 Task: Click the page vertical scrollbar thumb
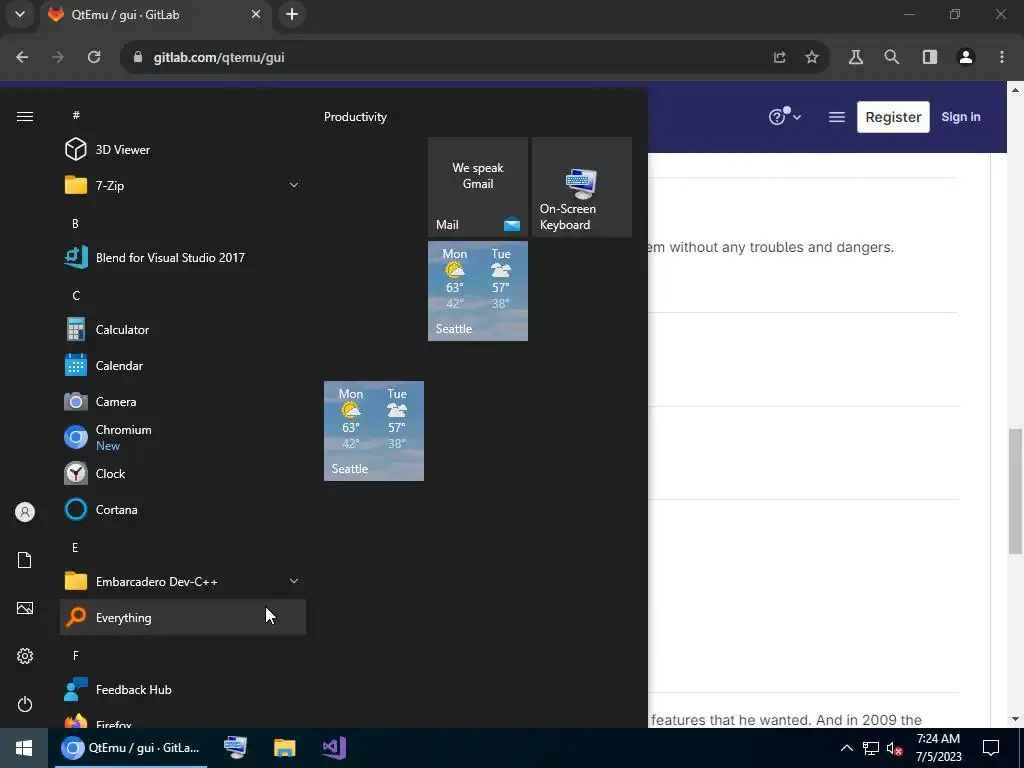click(x=1015, y=490)
